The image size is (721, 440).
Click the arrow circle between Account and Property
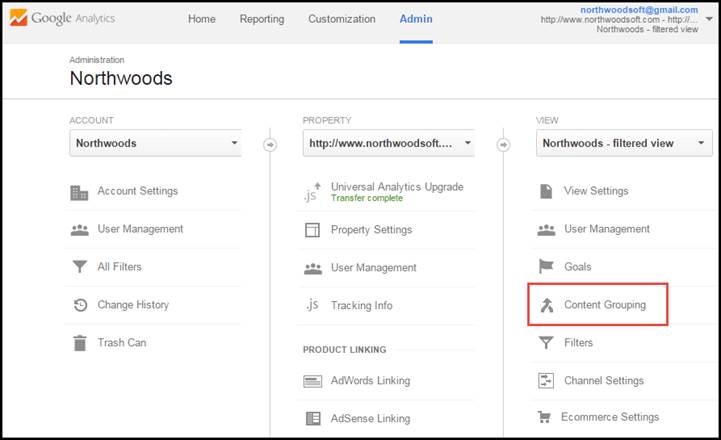[x=270, y=145]
